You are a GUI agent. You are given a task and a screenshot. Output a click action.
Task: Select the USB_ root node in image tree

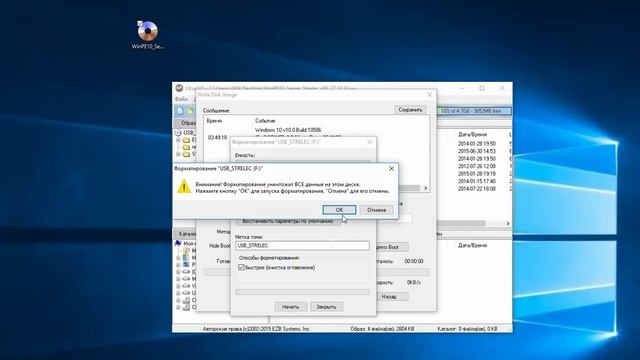coord(189,133)
